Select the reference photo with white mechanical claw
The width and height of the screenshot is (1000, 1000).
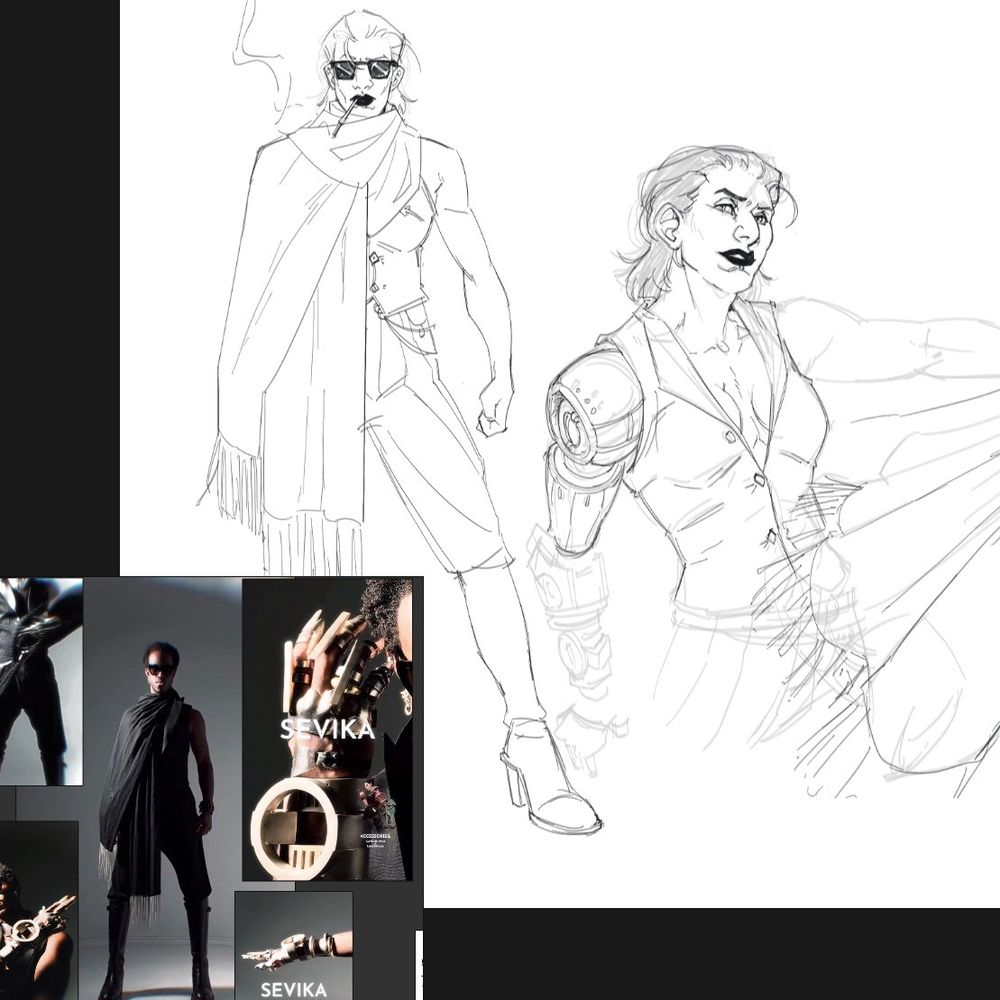tap(38, 911)
